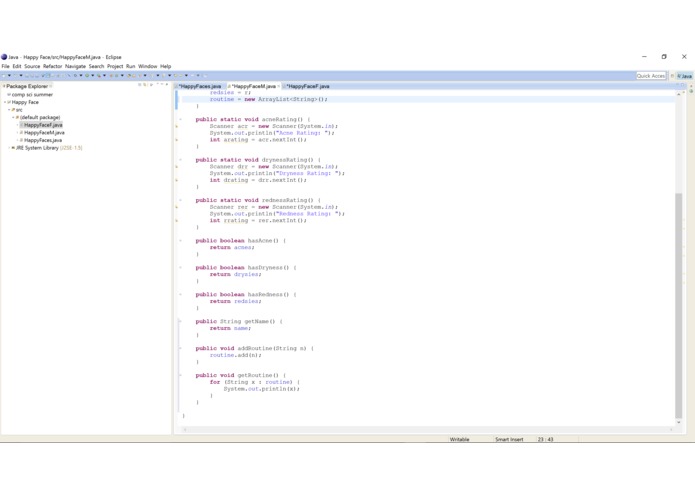The image size is (695, 494).
Task: Click warning marker beside Scanner acr line
Action: [177, 126]
